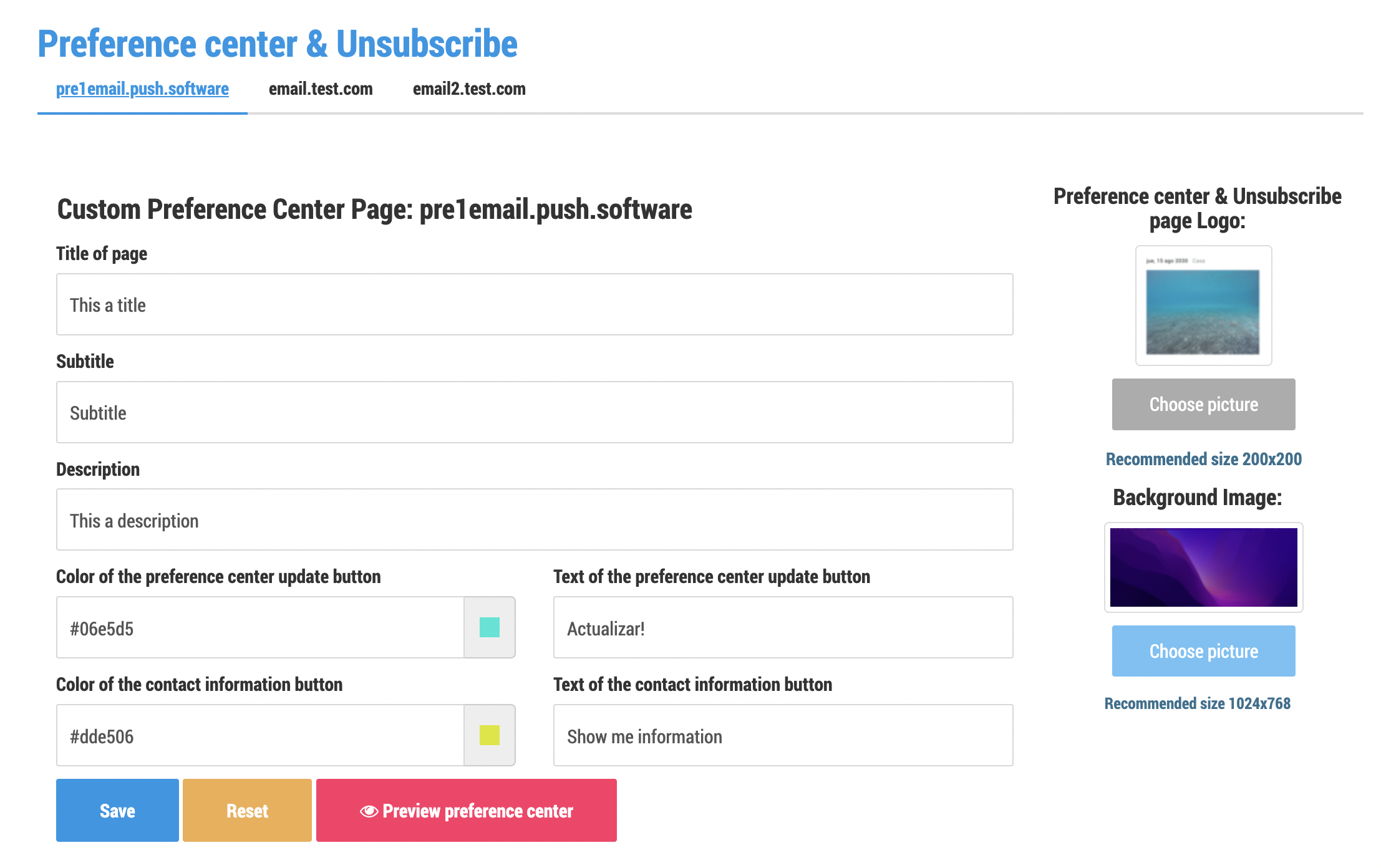
Task: Open Preview preference center
Action: point(467,810)
